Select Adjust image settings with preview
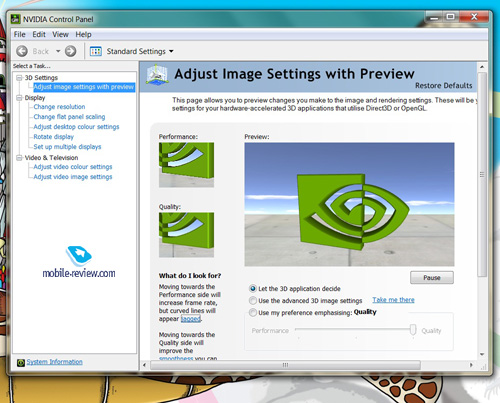 point(84,87)
